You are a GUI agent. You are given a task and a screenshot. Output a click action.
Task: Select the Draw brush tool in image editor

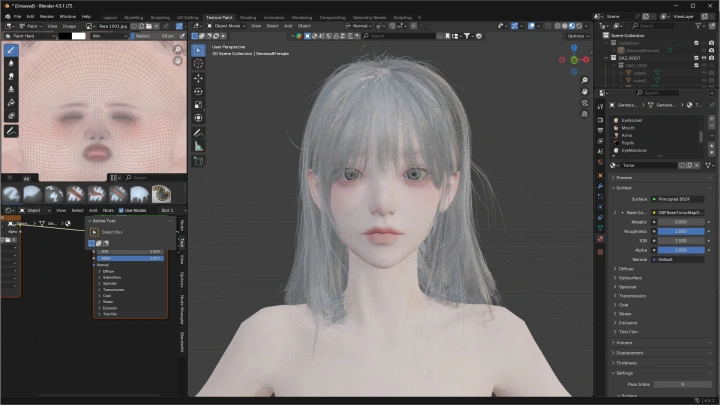click(11, 49)
